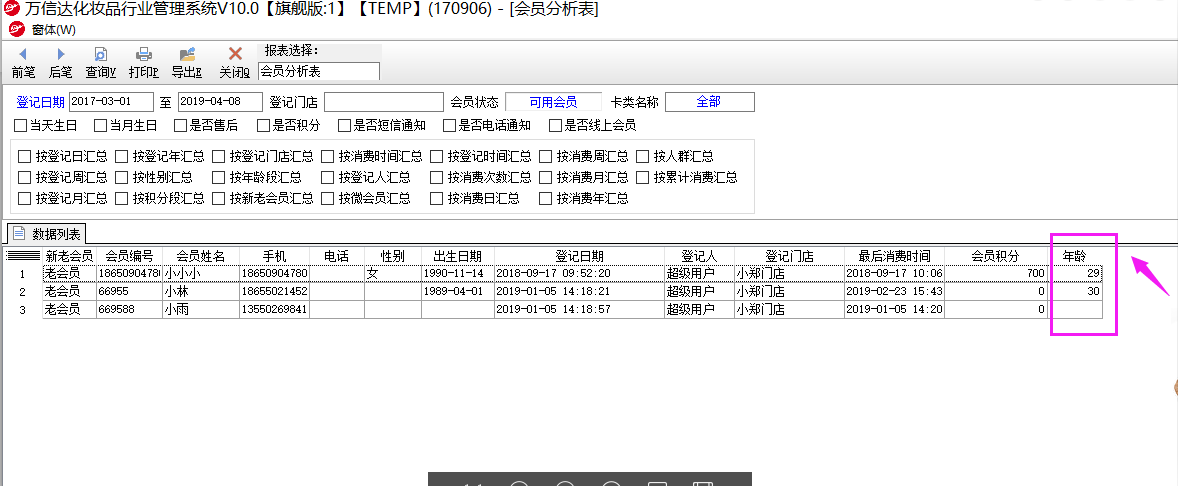Check 按积分段汇总 option
Screen dimensions: 1178x486
[122, 198]
